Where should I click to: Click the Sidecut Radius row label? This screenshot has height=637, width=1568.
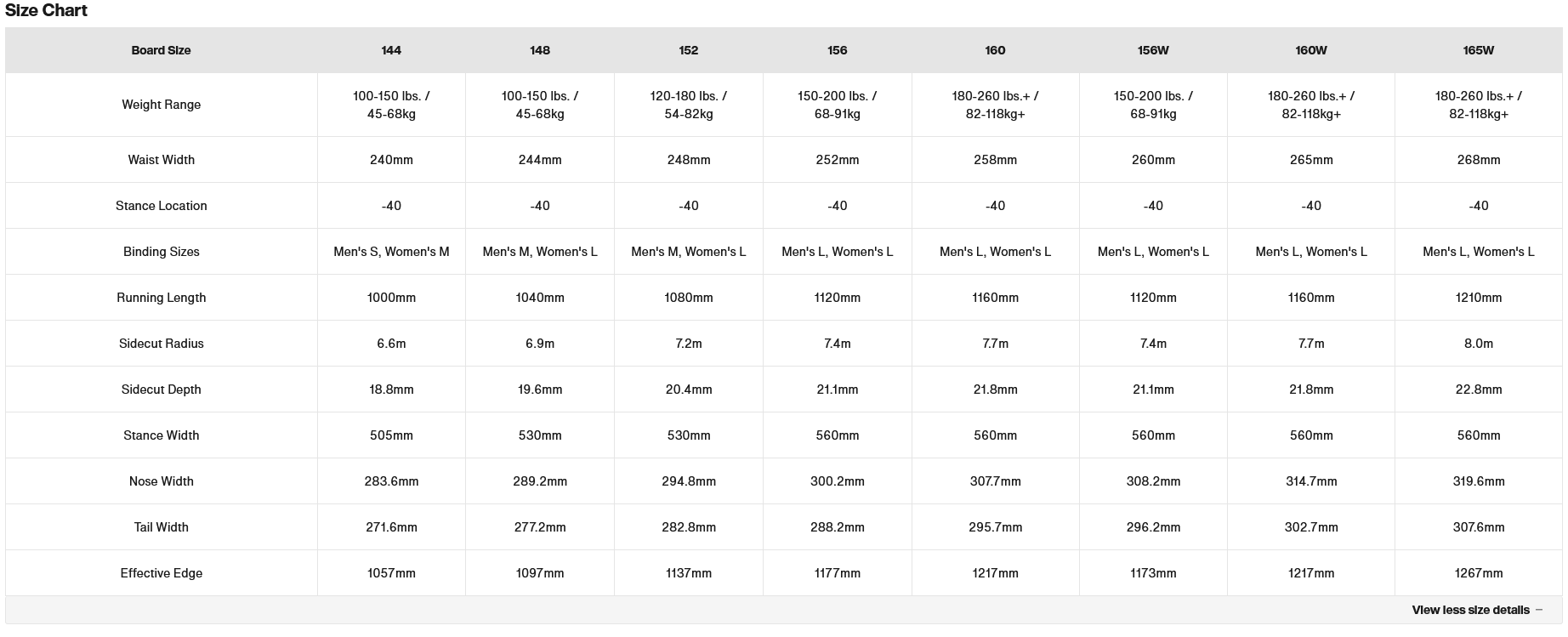pos(161,344)
